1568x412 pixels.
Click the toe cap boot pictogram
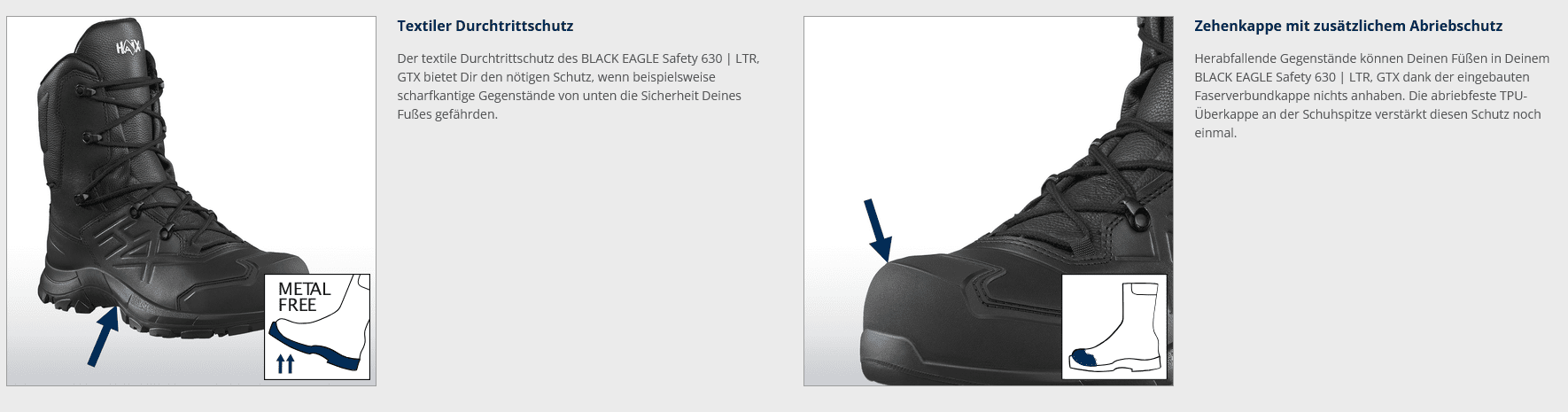[x=1114, y=327]
